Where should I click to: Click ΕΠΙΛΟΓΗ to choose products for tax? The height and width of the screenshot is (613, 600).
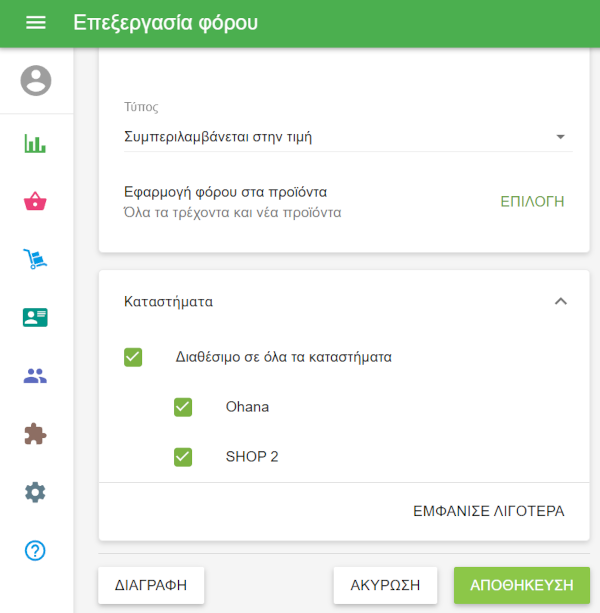[532, 202]
